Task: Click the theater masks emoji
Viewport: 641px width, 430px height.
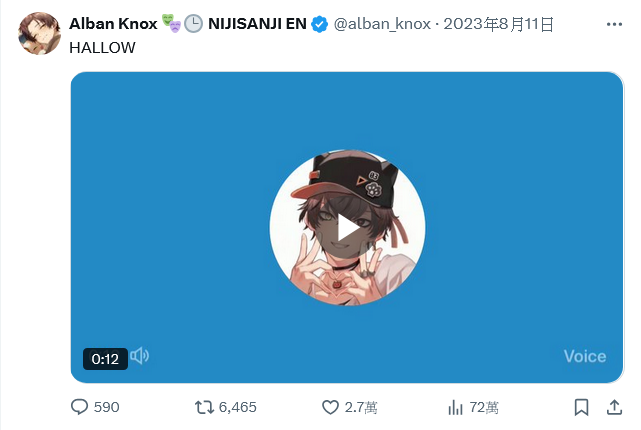Action: click(171, 23)
